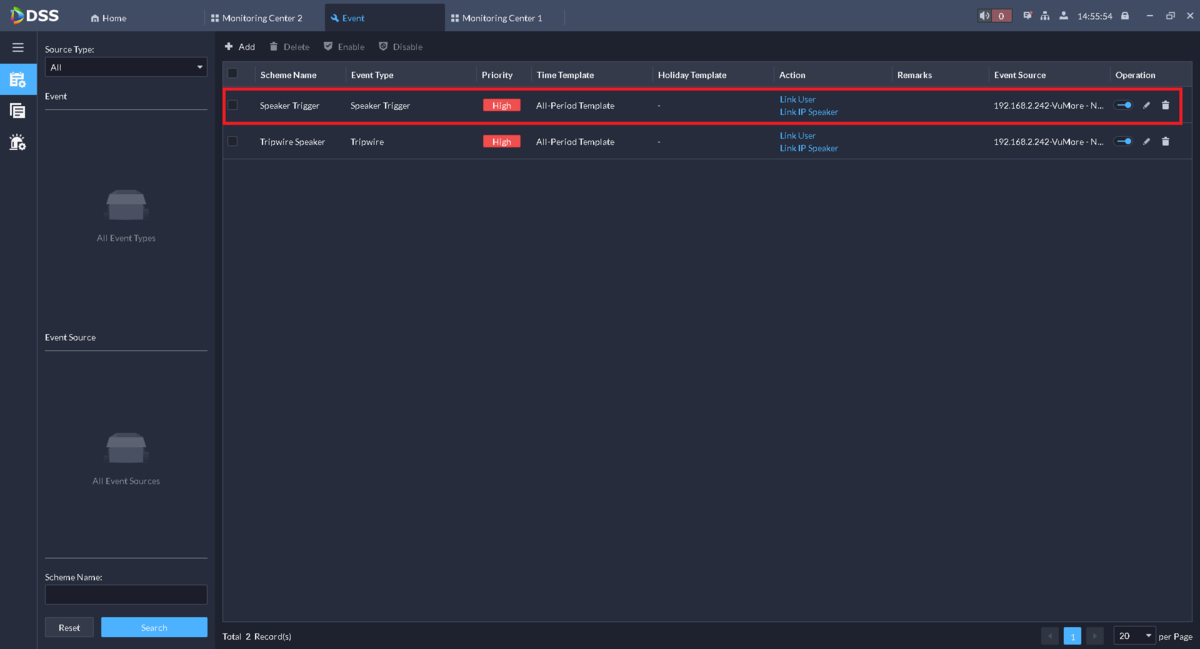
Task: Delete the Speaker Trigger scheme with trash icon
Action: coord(1165,105)
